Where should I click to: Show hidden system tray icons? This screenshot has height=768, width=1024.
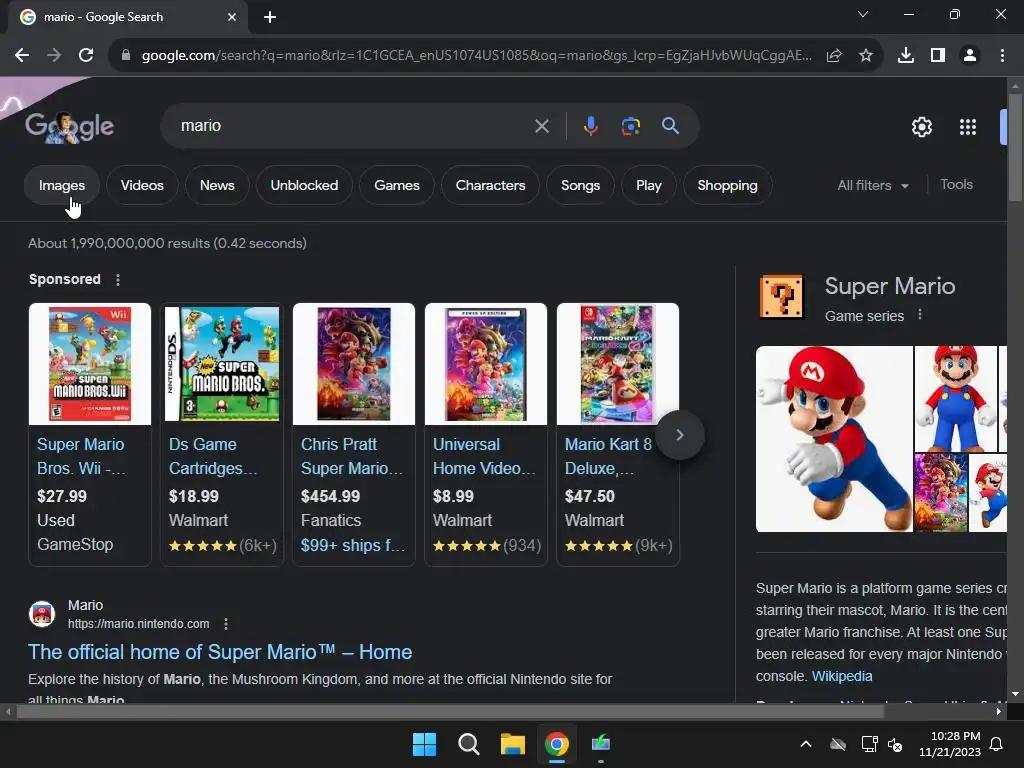[806, 744]
